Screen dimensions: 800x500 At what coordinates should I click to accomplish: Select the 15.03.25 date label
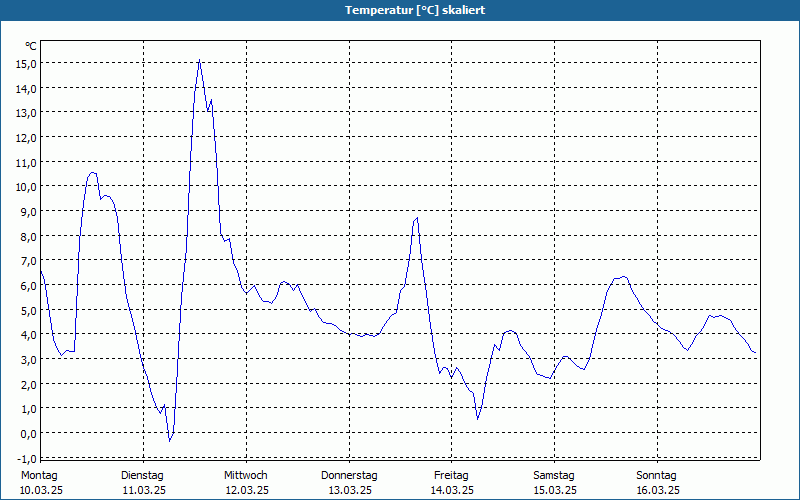point(555,490)
